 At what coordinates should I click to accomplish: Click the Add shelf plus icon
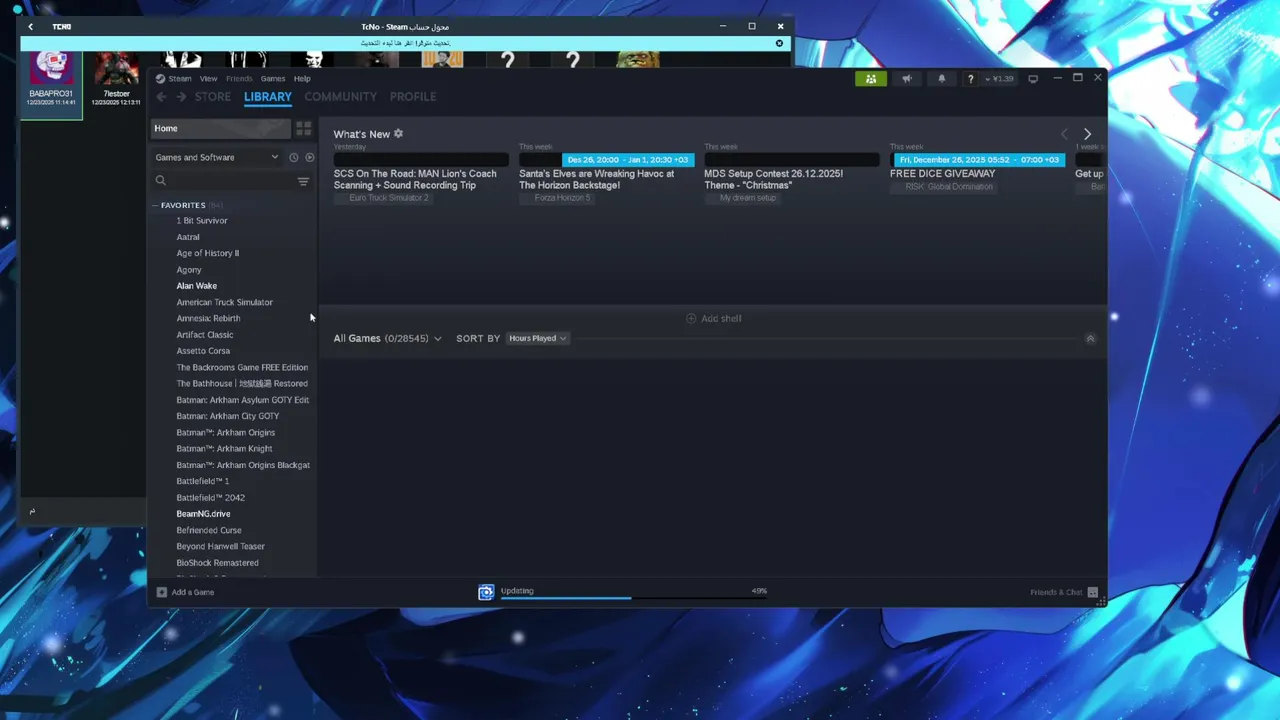[691, 318]
